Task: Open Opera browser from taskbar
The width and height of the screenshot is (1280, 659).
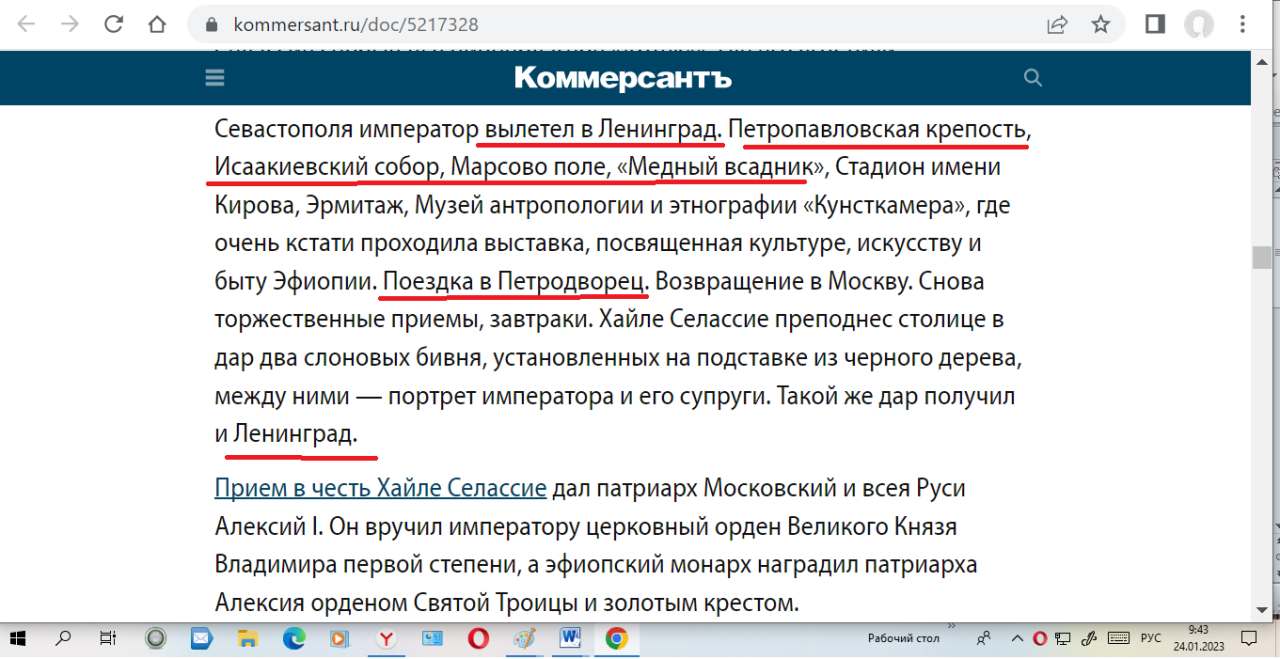Action: [x=478, y=638]
